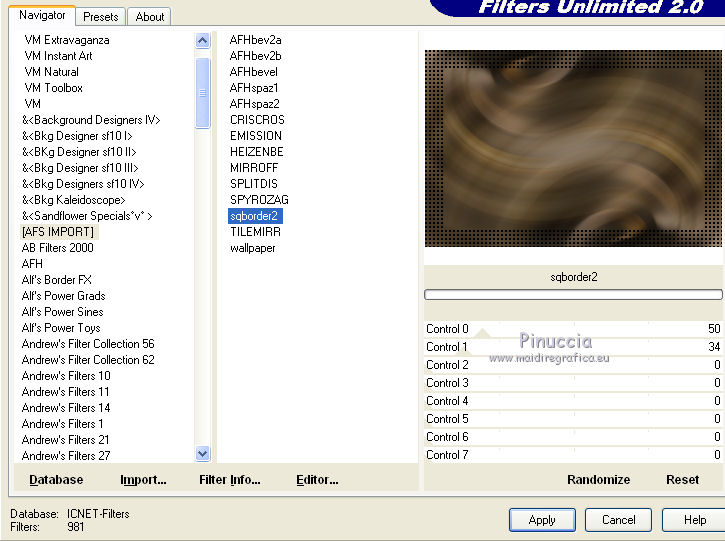
Task: Select &<Bkg Designer sf10 III> category
Action: pos(80,168)
